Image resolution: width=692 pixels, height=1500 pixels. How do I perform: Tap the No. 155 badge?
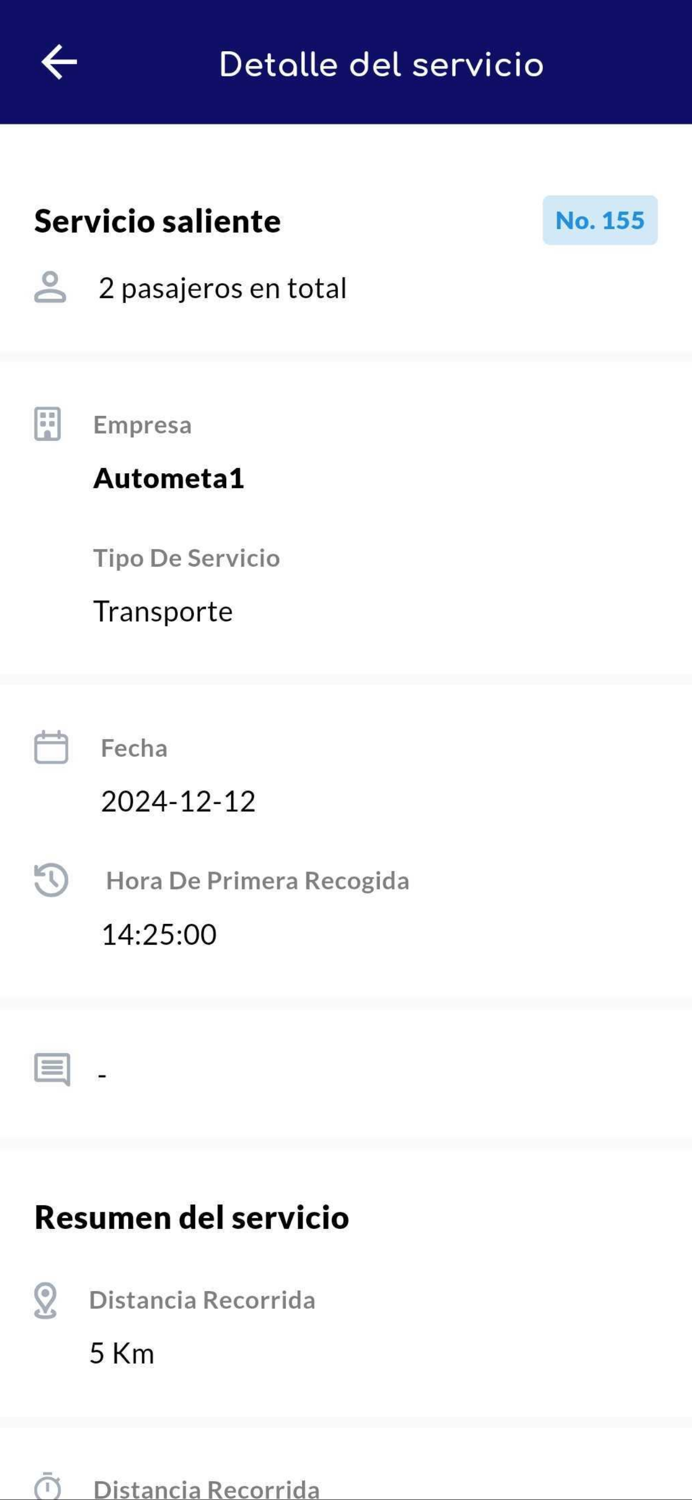click(x=600, y=220)
